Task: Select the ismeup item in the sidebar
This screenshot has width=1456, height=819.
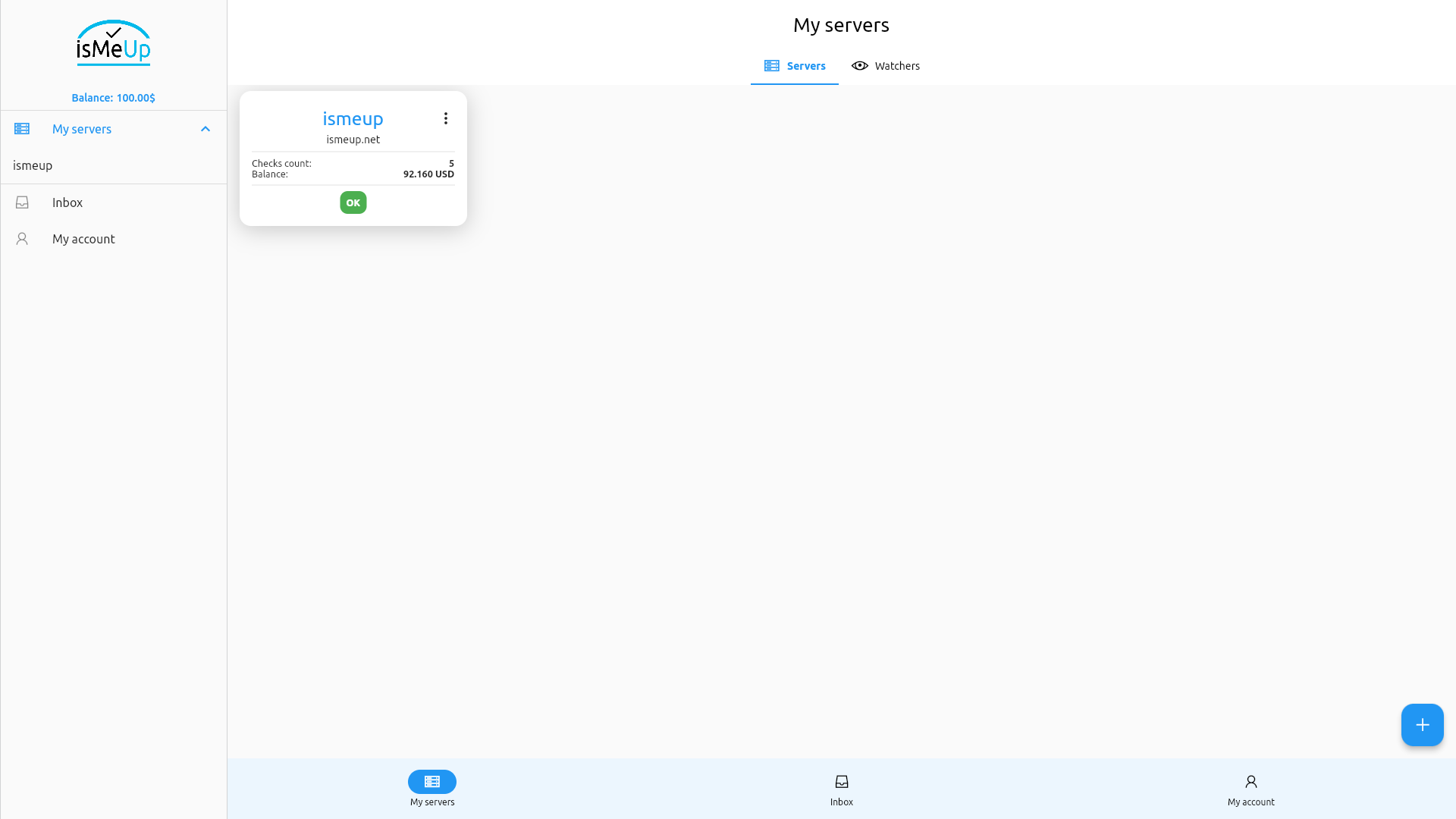Action: coord(33,165)
